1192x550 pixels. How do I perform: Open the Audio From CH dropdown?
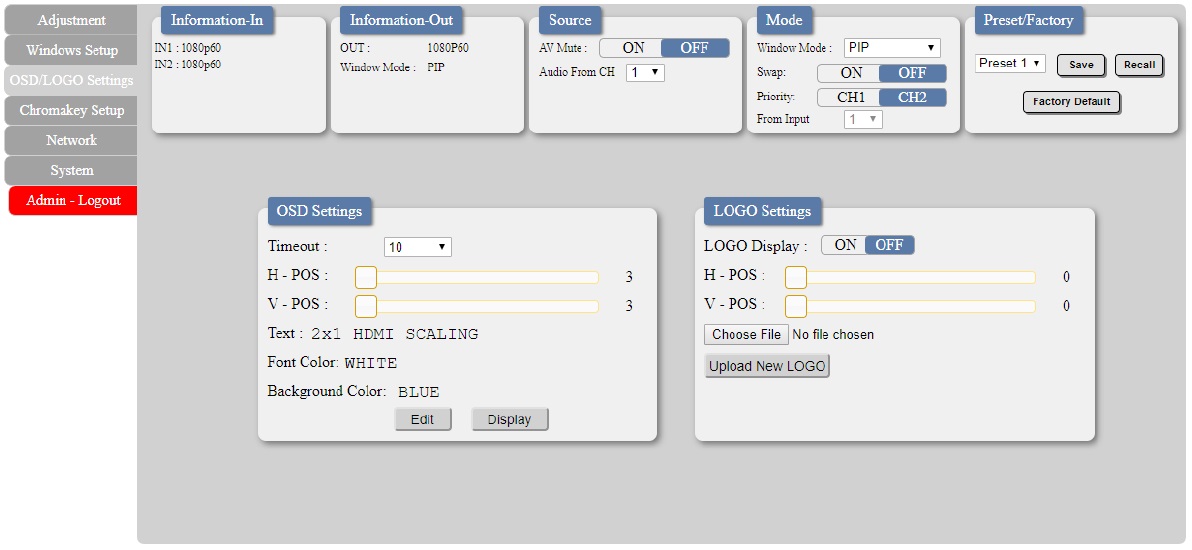(x=645, y=73)
